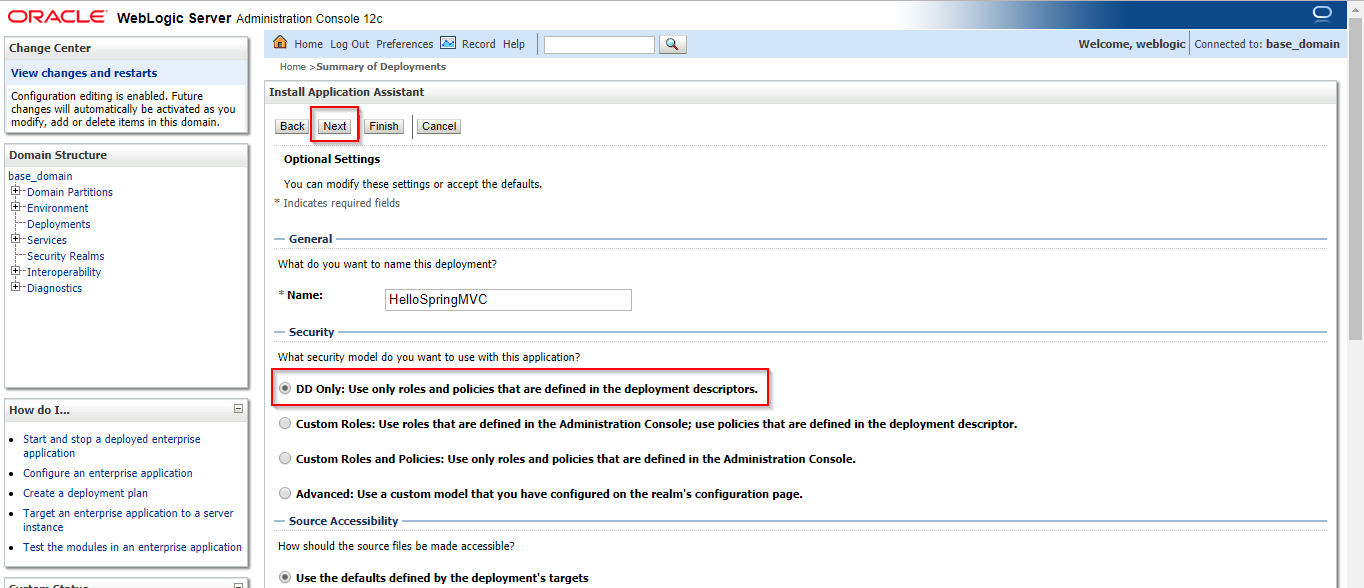The width and height of the screenshot is (1364, 588).
Task: Select the DD Only security model
Action: 285,387
